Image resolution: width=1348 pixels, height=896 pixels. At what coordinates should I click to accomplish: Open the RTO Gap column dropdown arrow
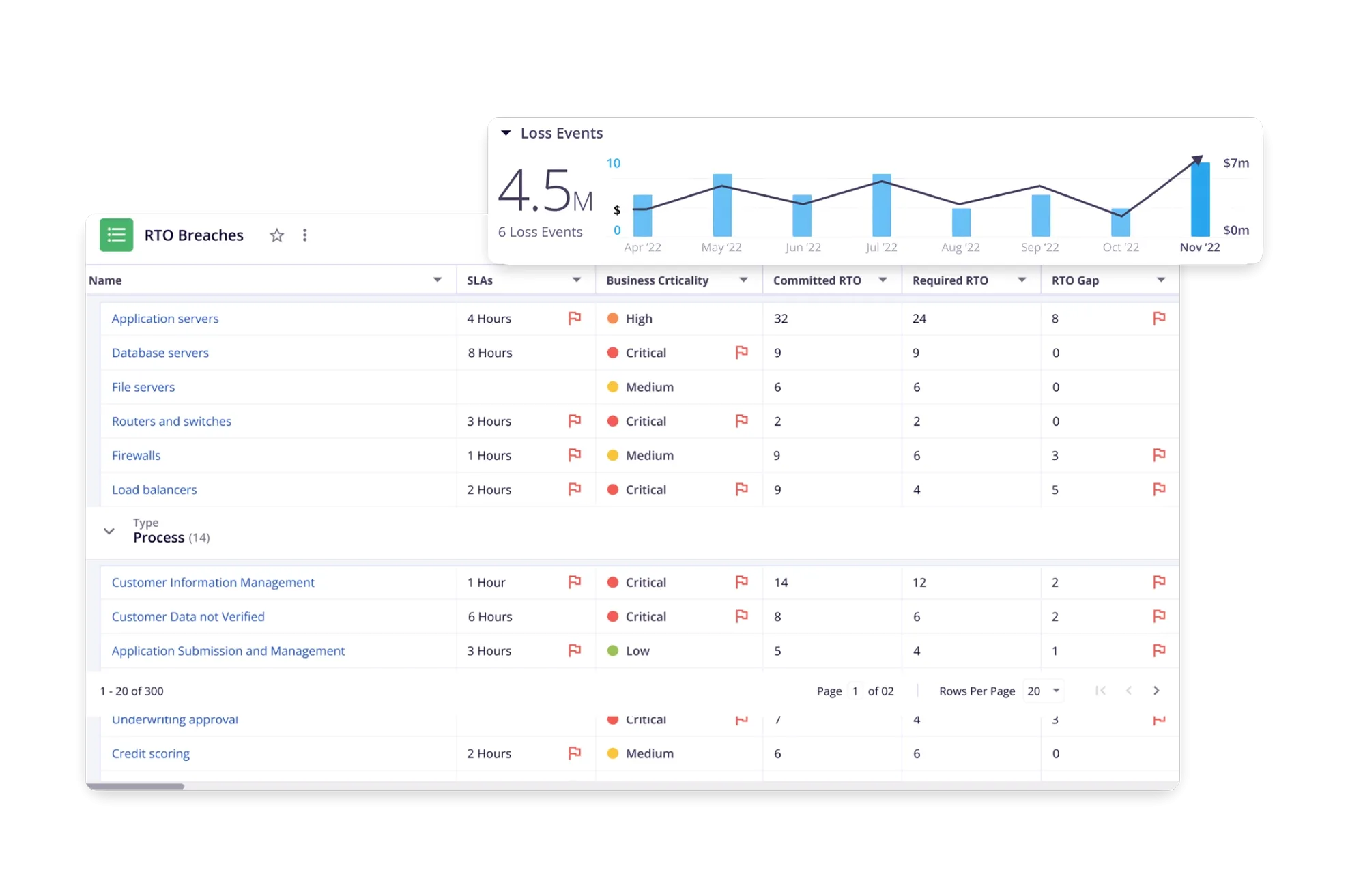[1160, 280]
